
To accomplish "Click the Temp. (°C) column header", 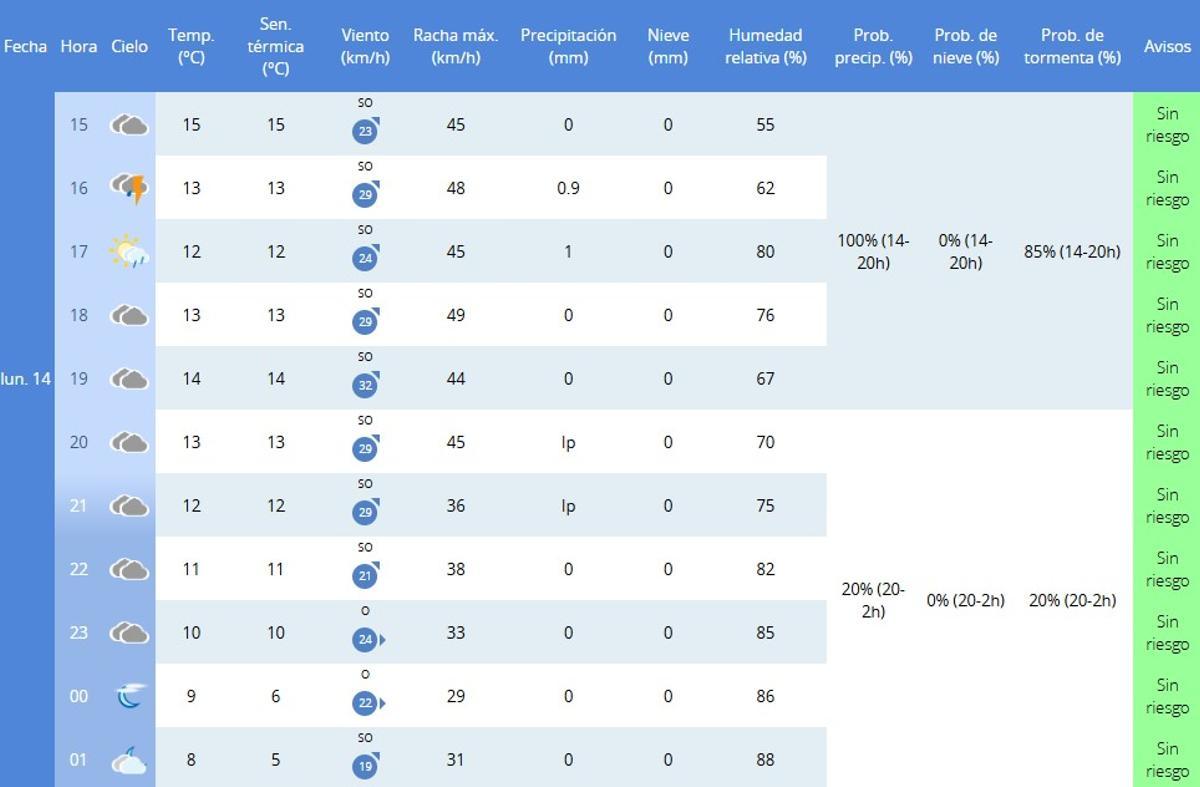I will (191, 46).
